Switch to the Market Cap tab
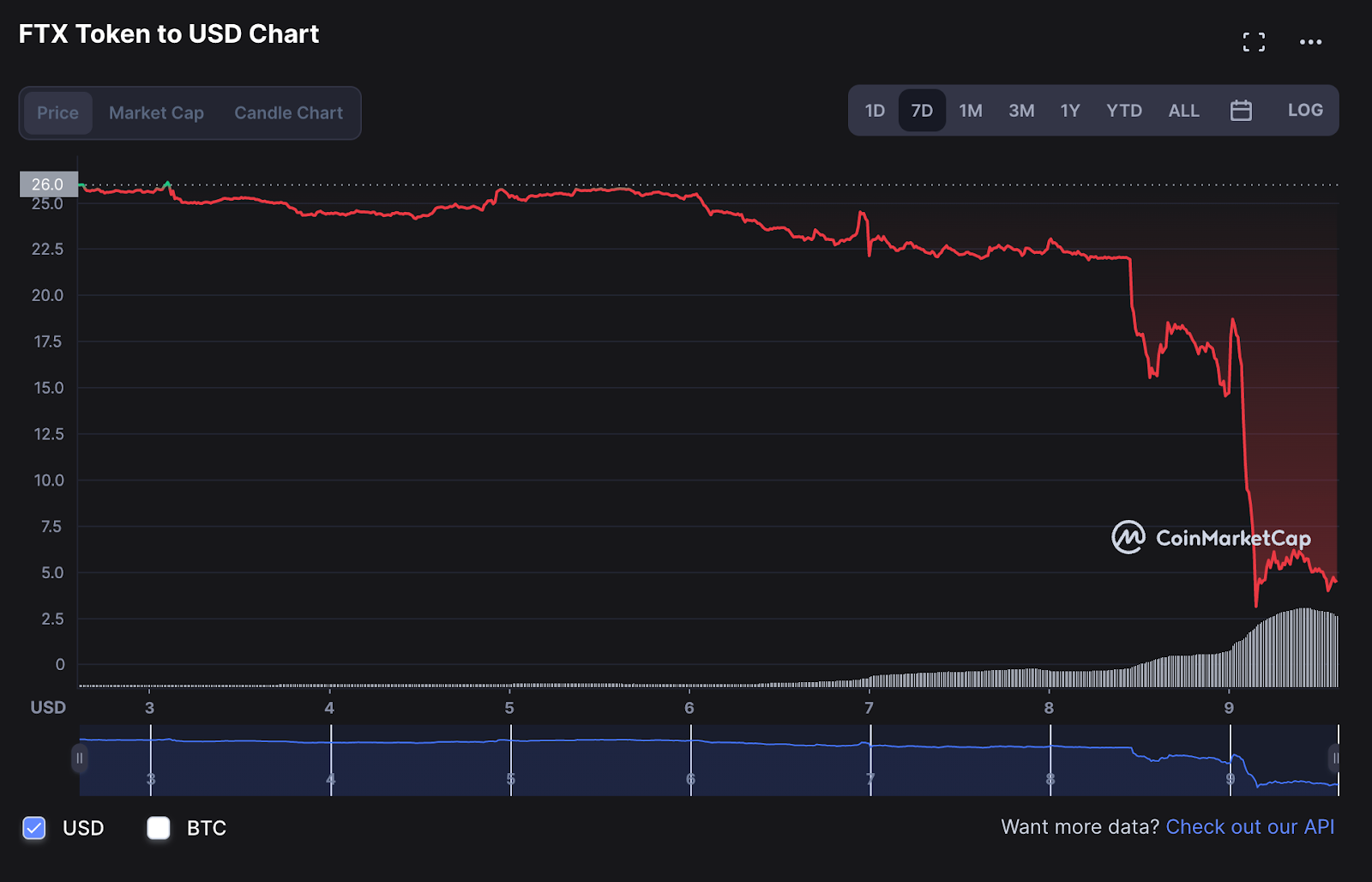Viewport: 1372px width, 882px height. coord(156,112)
